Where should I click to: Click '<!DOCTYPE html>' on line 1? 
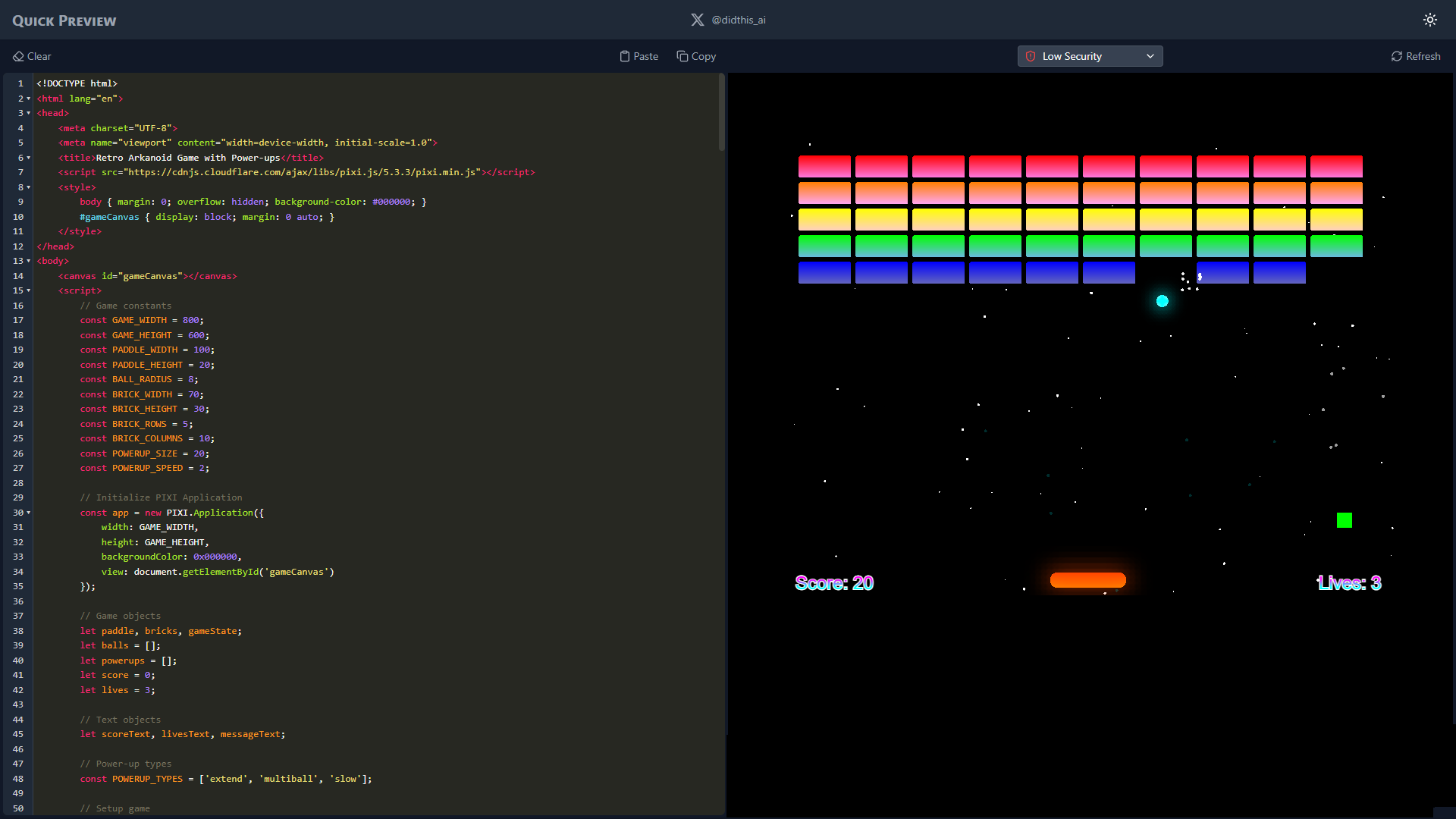(x=77, y=83)
